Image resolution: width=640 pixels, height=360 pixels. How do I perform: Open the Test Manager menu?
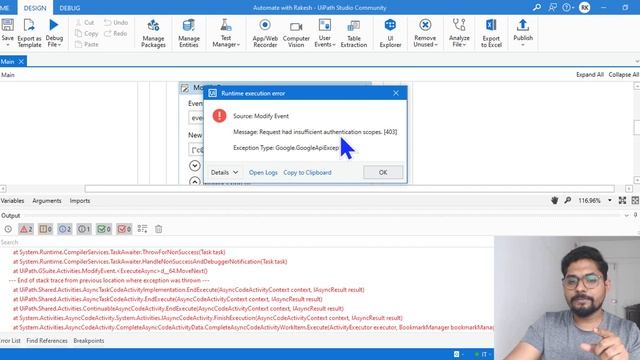(226, 33)
